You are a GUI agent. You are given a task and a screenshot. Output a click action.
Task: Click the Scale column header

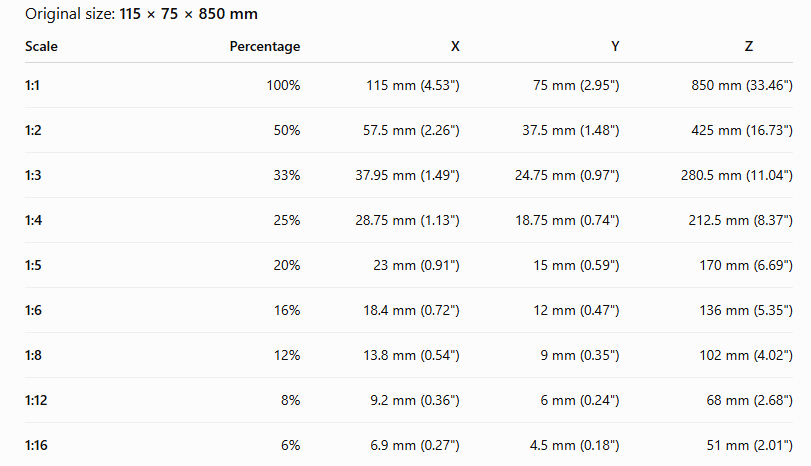[41, 47]
